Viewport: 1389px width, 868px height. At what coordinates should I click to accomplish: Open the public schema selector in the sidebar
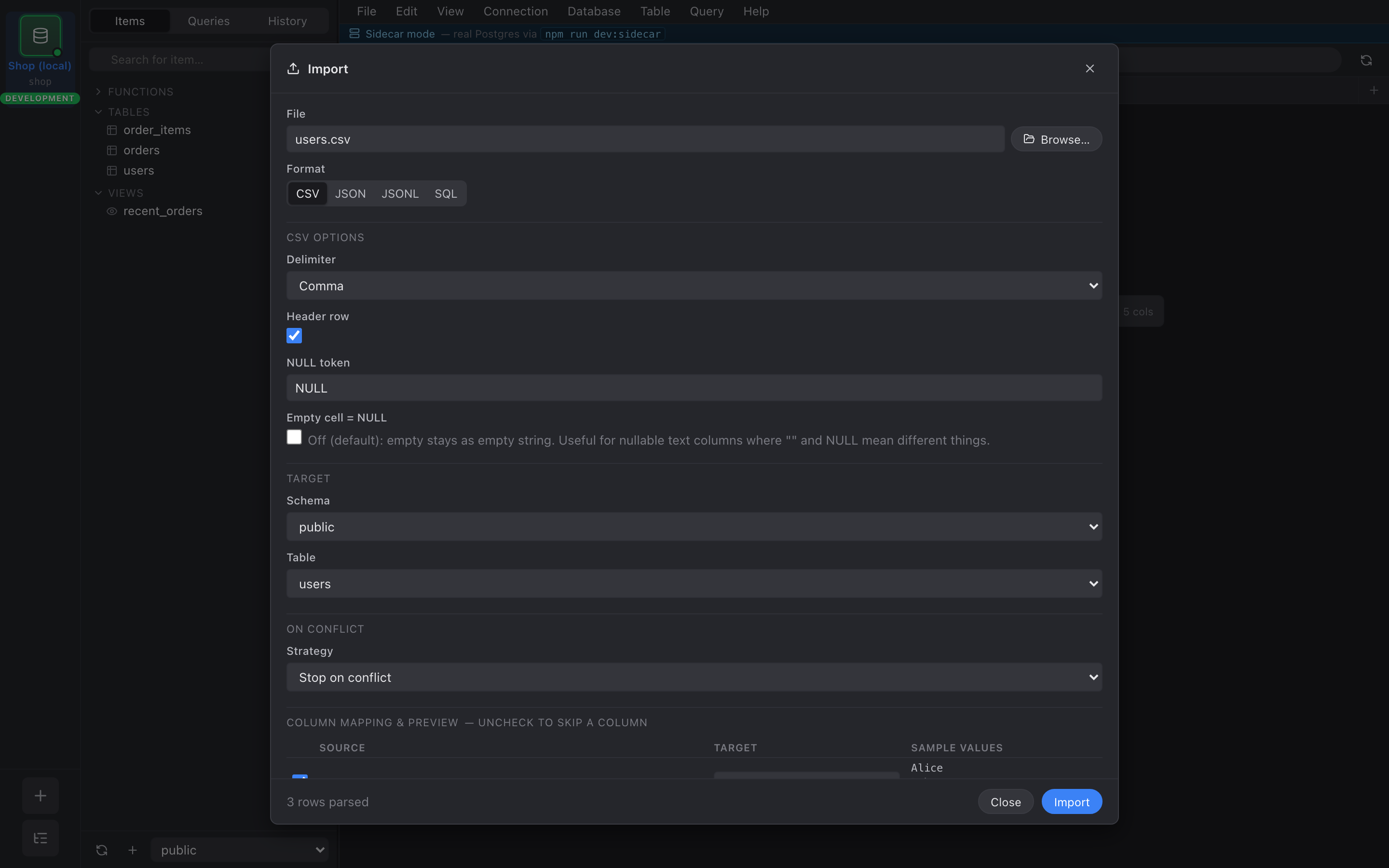(239, 850)
